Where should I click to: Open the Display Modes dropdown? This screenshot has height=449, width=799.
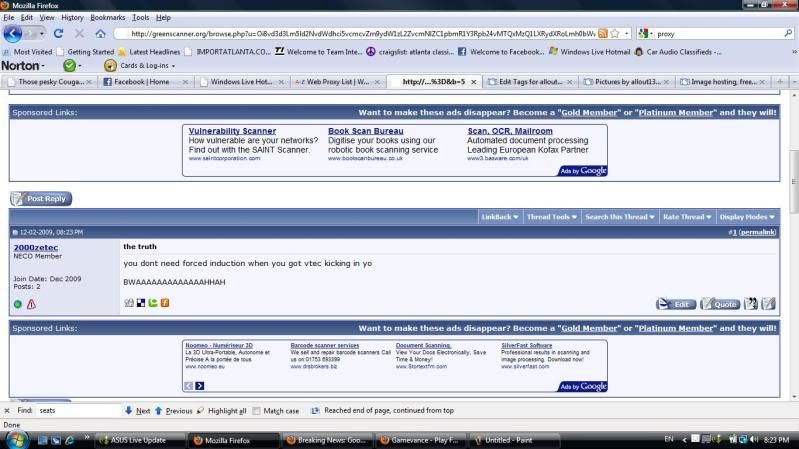tap(745, 217)
